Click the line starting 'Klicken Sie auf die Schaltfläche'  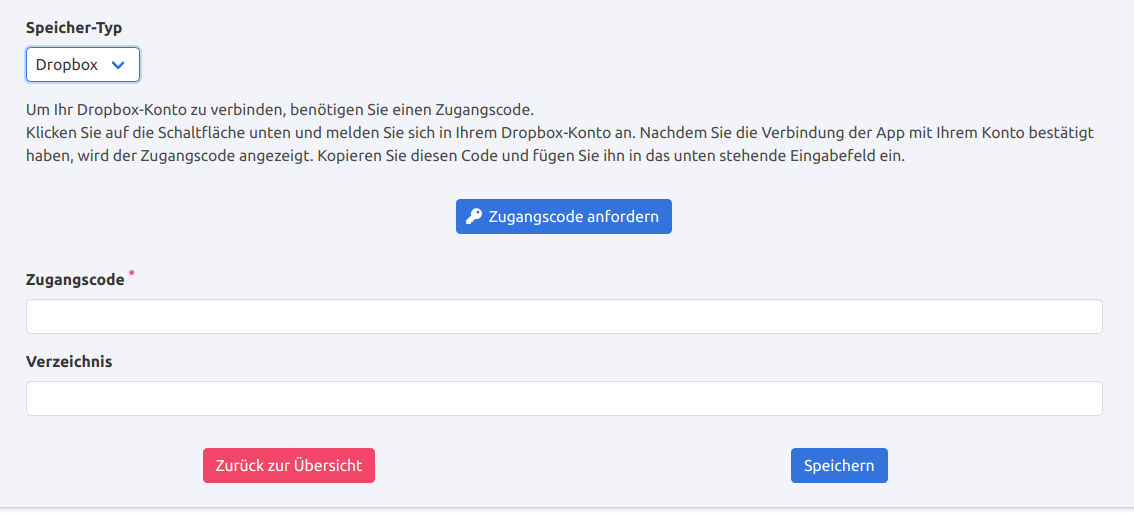click(x=560, y=133)
